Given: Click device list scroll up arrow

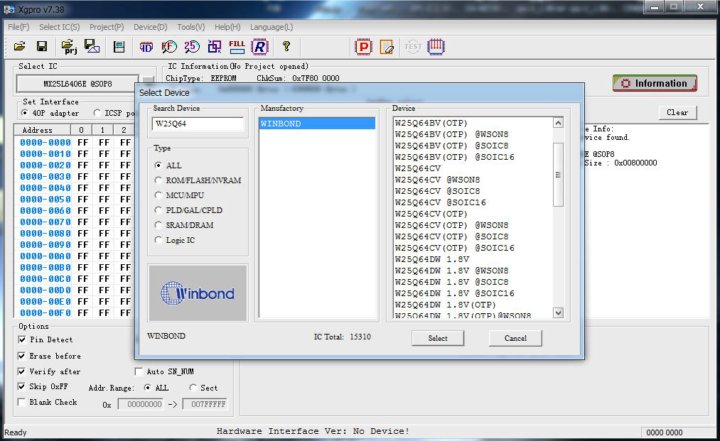Looking at the screenshot, I should (558, 123).
